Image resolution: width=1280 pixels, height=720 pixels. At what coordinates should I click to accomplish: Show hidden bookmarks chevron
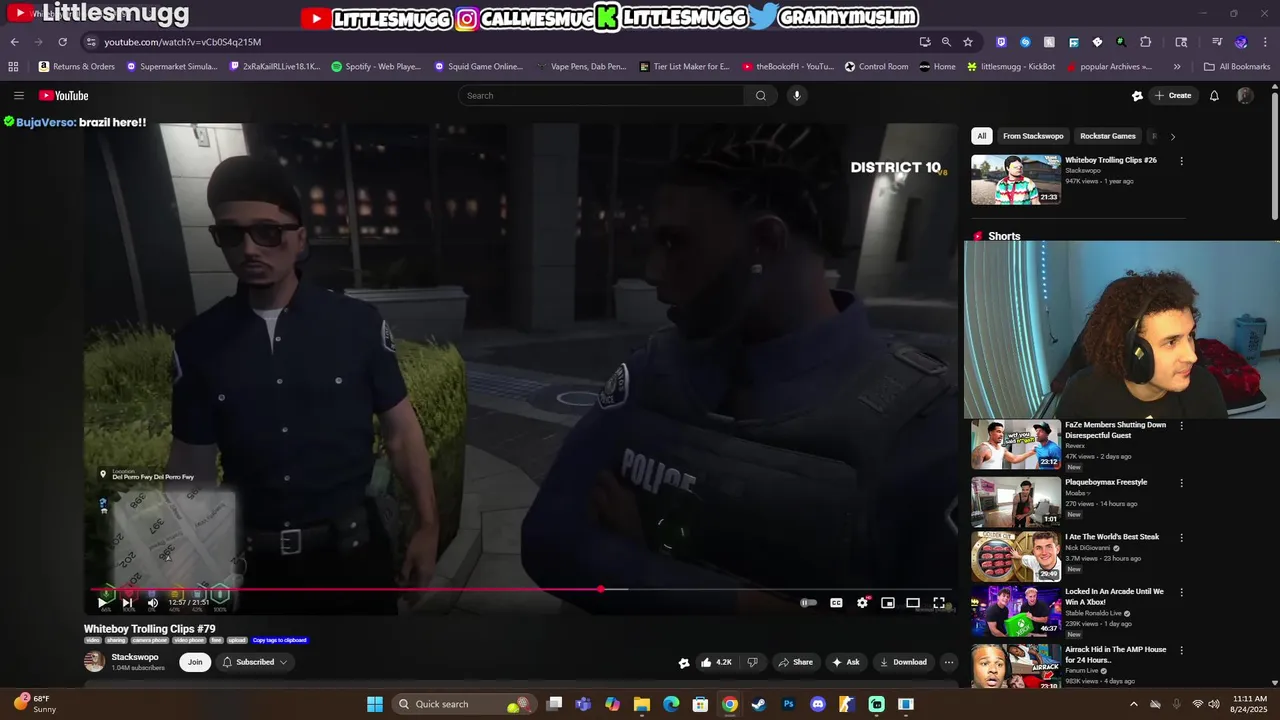[1177, 67]
